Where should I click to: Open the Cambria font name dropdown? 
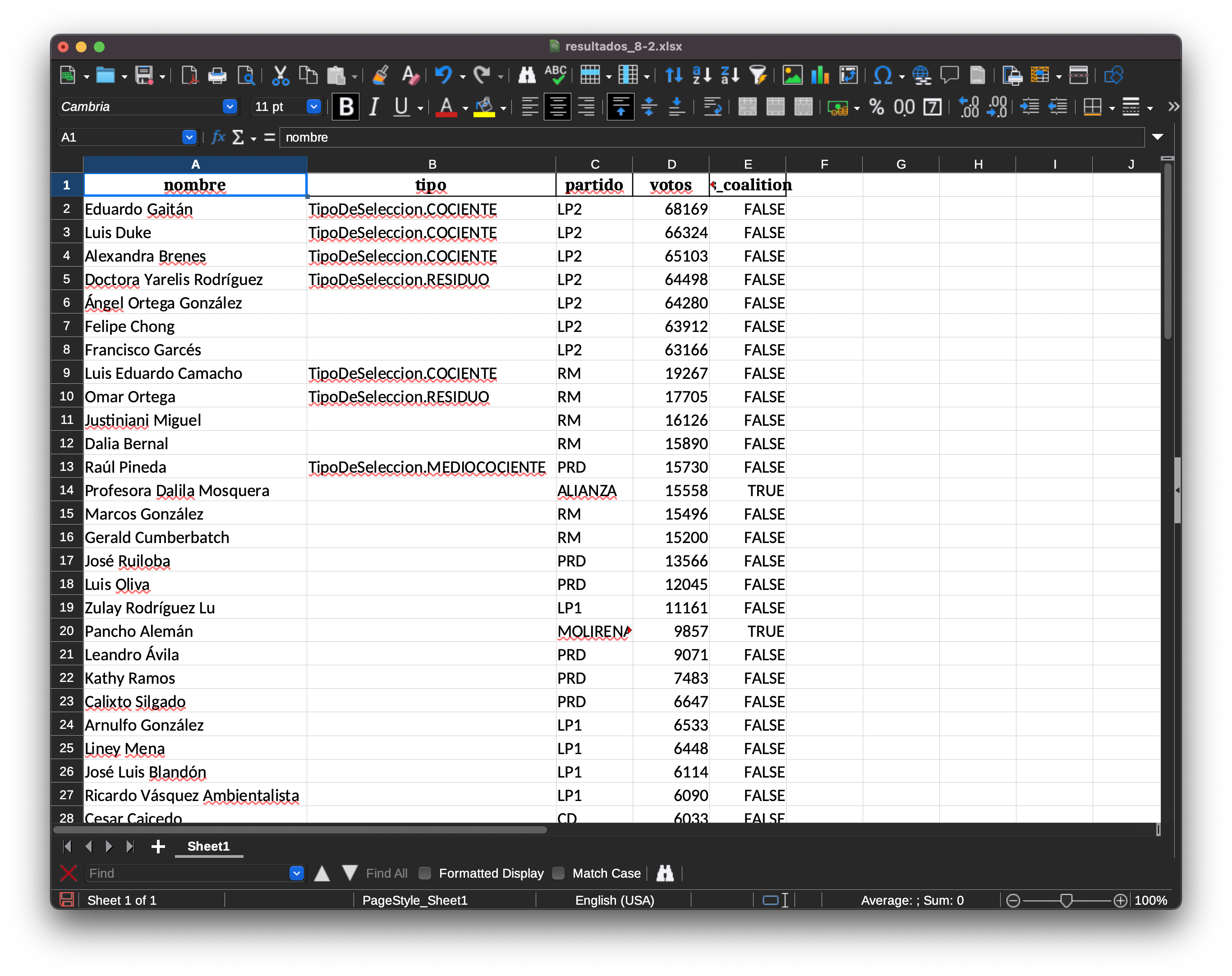click(x=230, y=107)
